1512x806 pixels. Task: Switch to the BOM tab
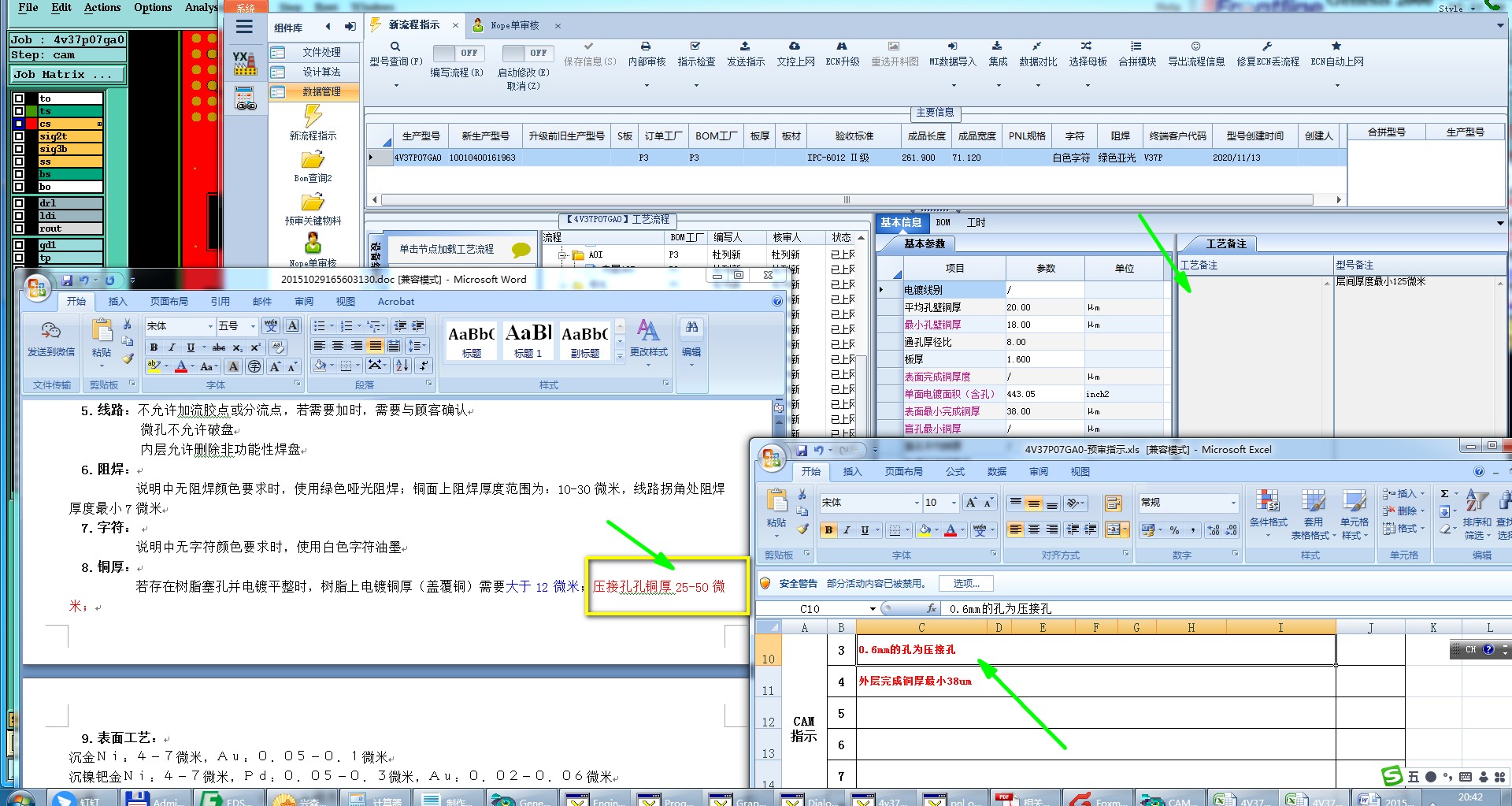click(943, 223)
